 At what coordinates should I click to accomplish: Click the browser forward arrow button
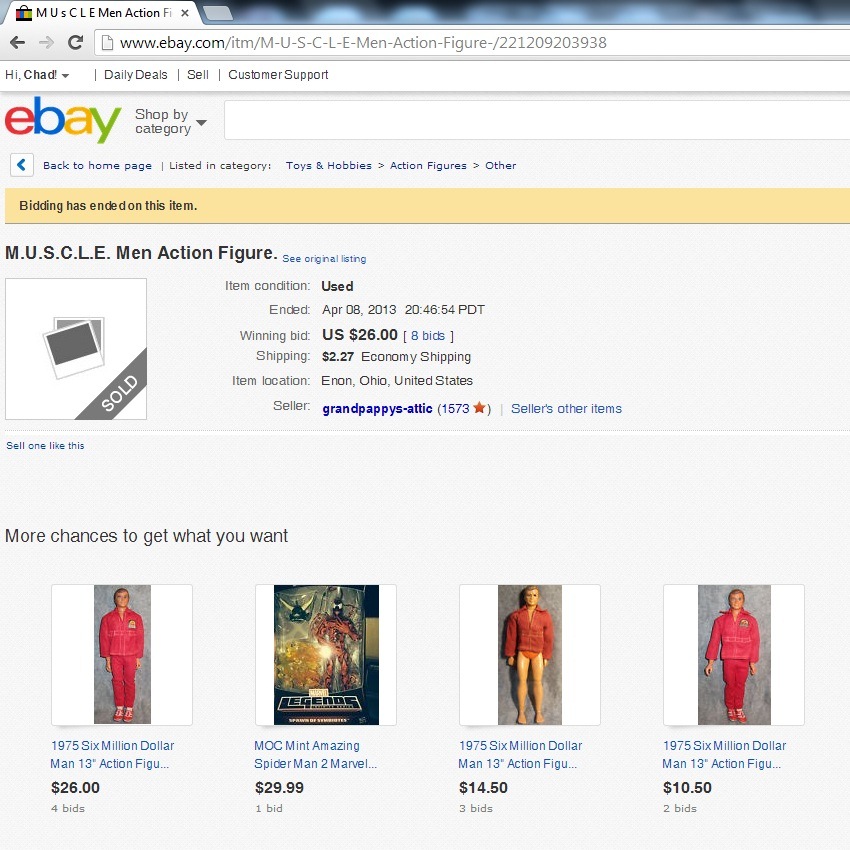tap(47, 42)
